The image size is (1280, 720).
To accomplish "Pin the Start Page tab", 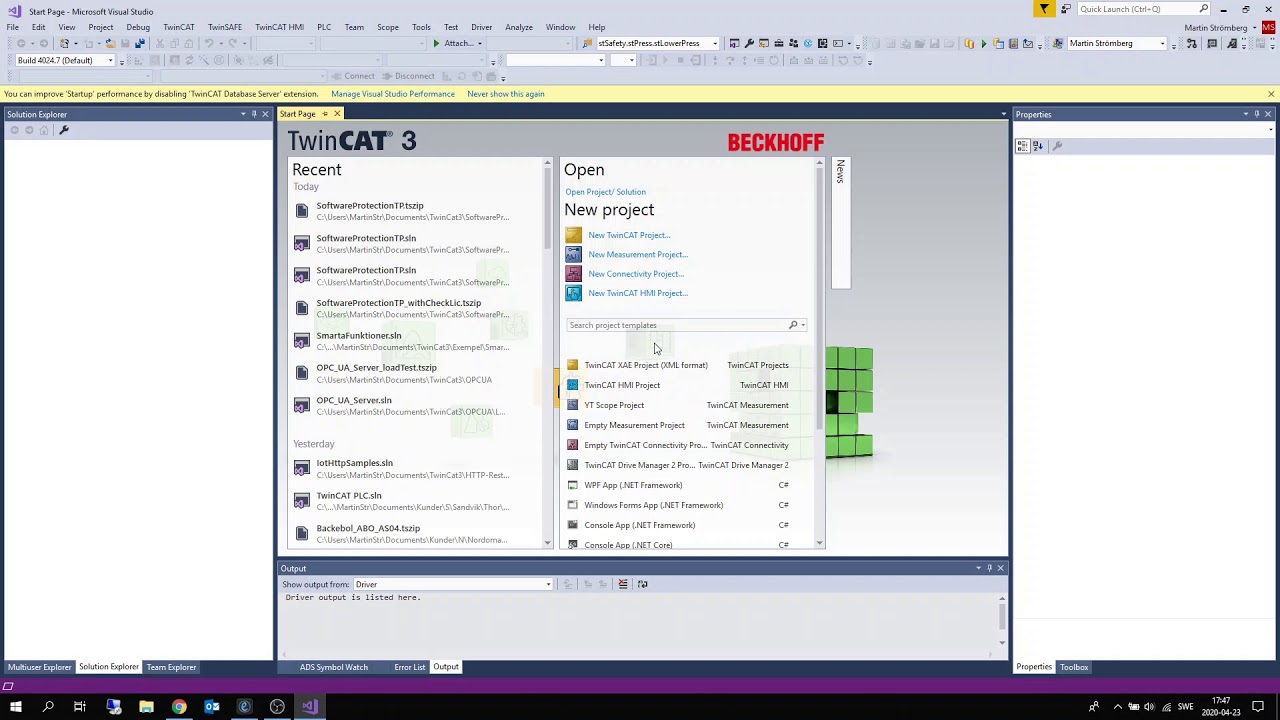I will (x=324, y=114).
